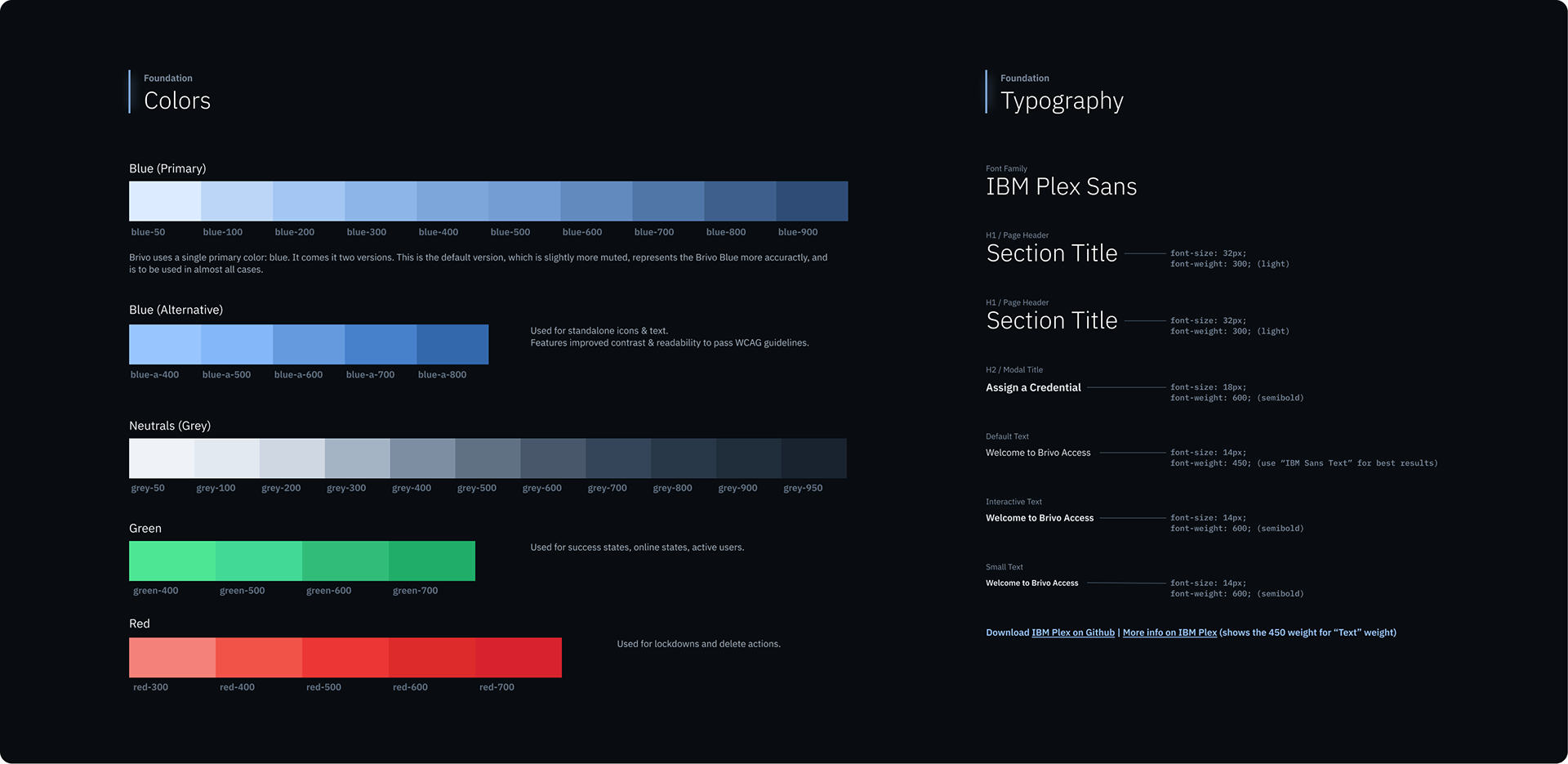Select the blue-500 primary swatch
This screenshot has width=1568, height=764.
(x=524, y=201)
